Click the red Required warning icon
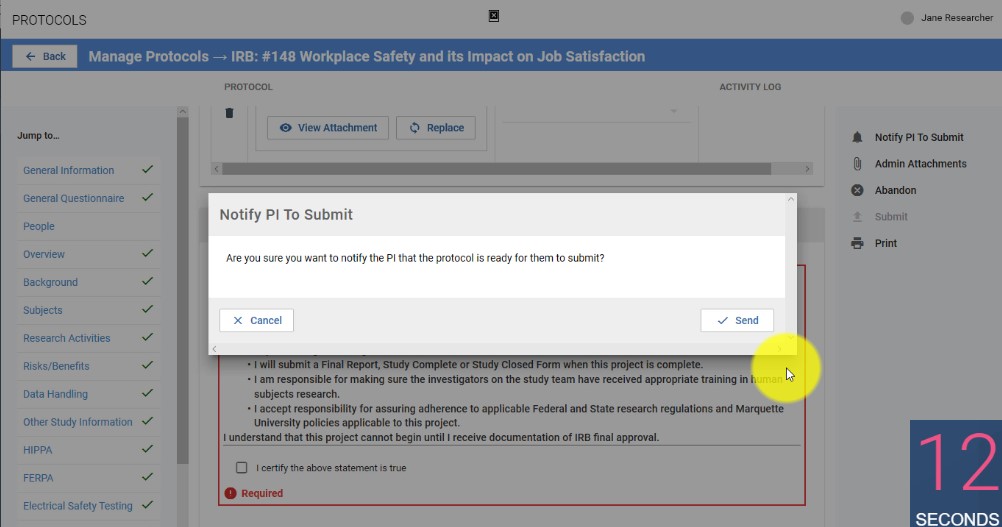 230,493
